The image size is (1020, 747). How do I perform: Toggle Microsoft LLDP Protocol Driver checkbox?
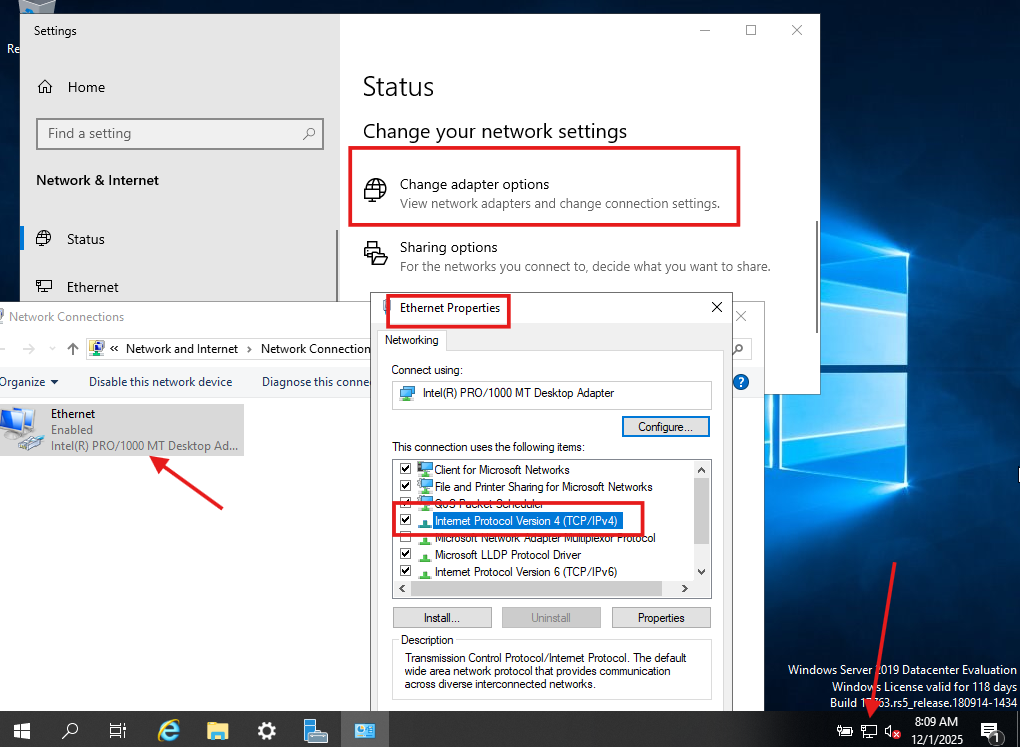pyautogui.click(x=405, y=554)
